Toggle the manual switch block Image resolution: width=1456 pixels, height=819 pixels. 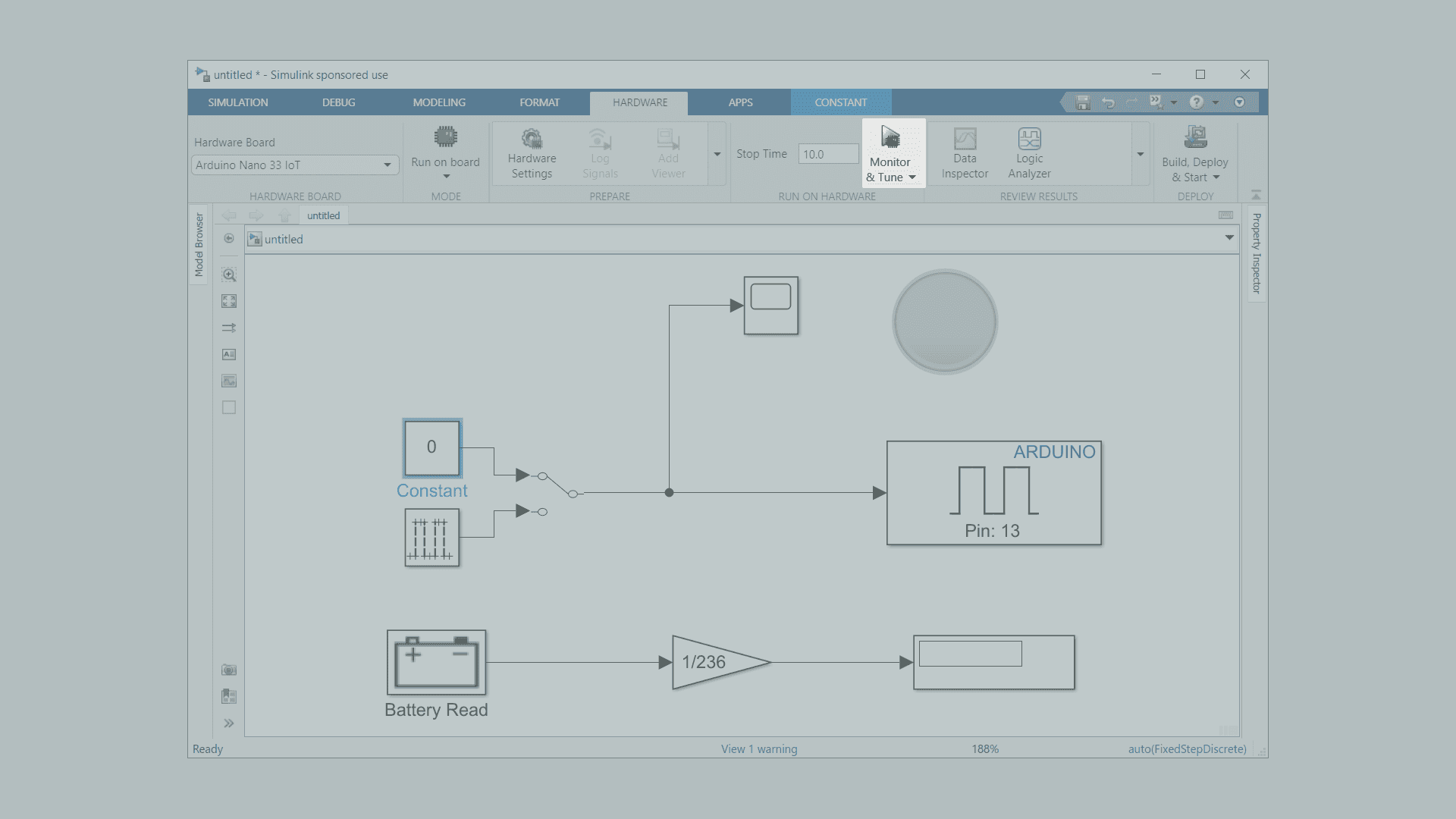pyautogui.click(x=557, y=485)
